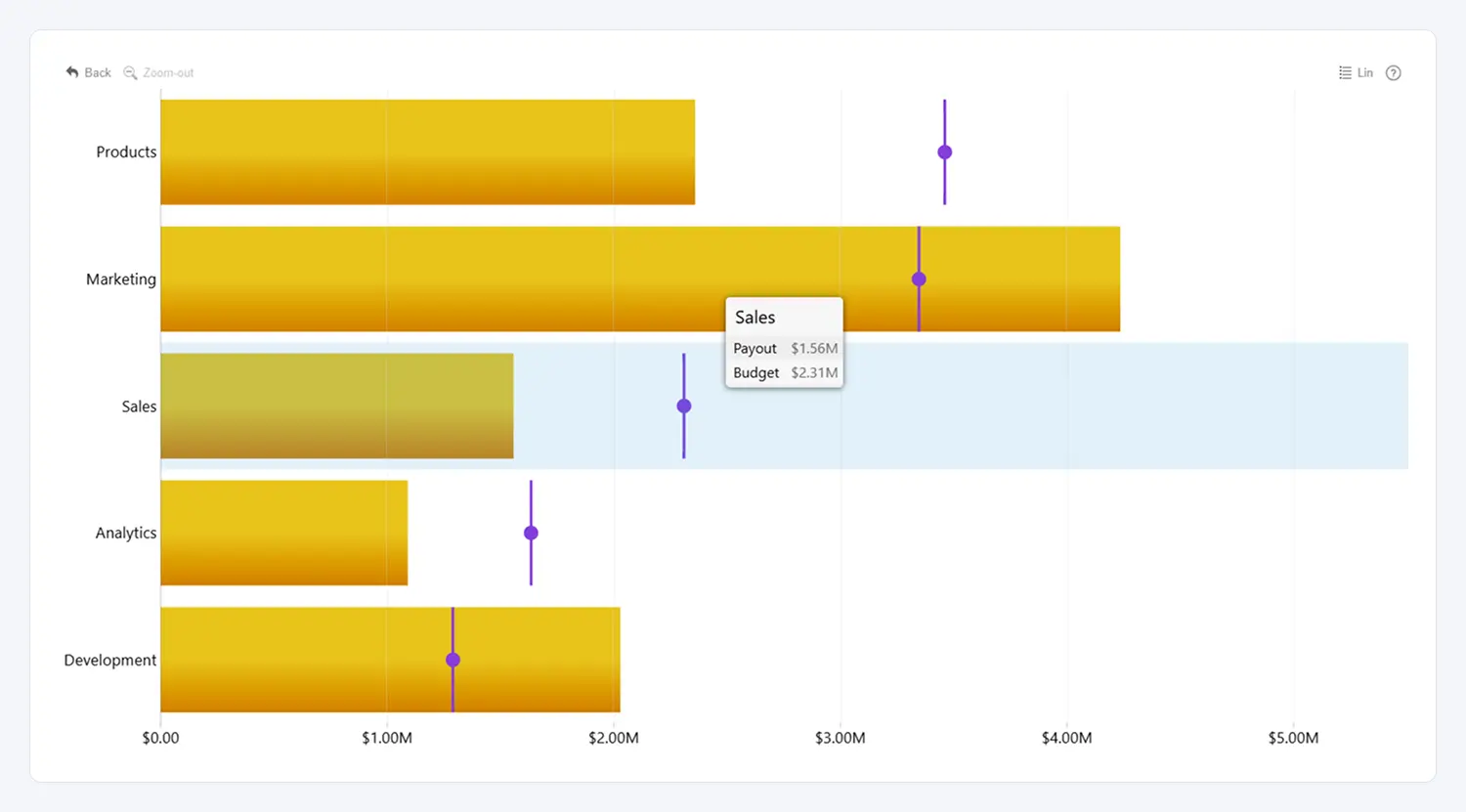Toggle the purple Sales budget marker

(x=683, y=405)
